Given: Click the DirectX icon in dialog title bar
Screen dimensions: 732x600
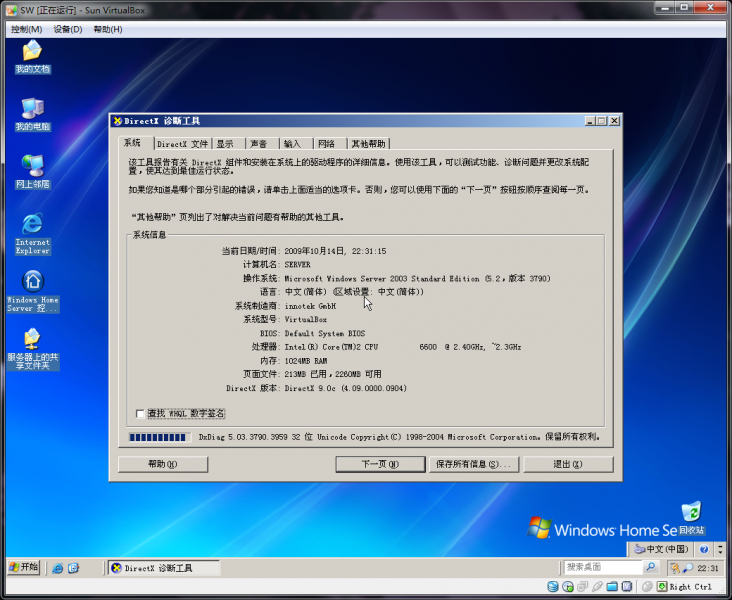Looking at the screenshot, I should [x=118, y=121].
